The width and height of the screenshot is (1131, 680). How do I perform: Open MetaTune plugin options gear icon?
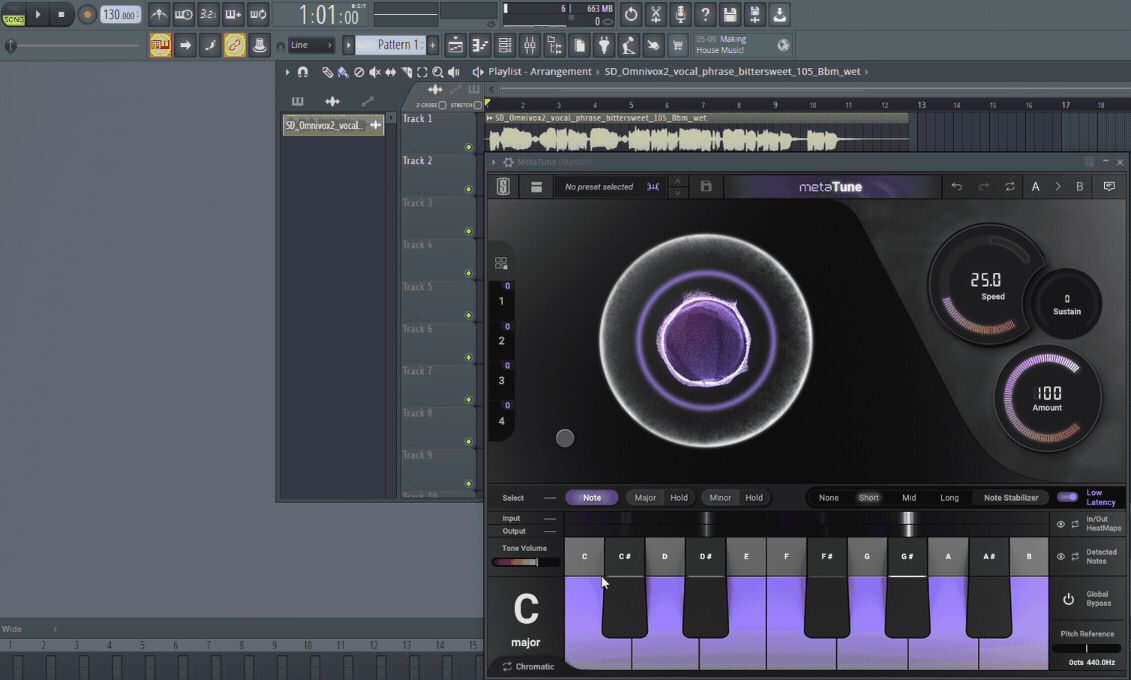[508, 162]
